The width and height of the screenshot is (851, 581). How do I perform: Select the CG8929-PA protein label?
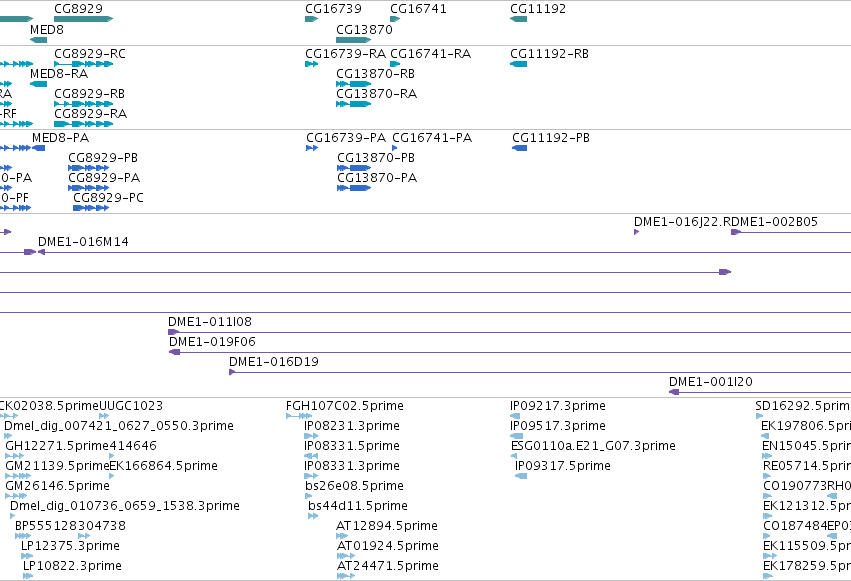(x=104, y=178)
